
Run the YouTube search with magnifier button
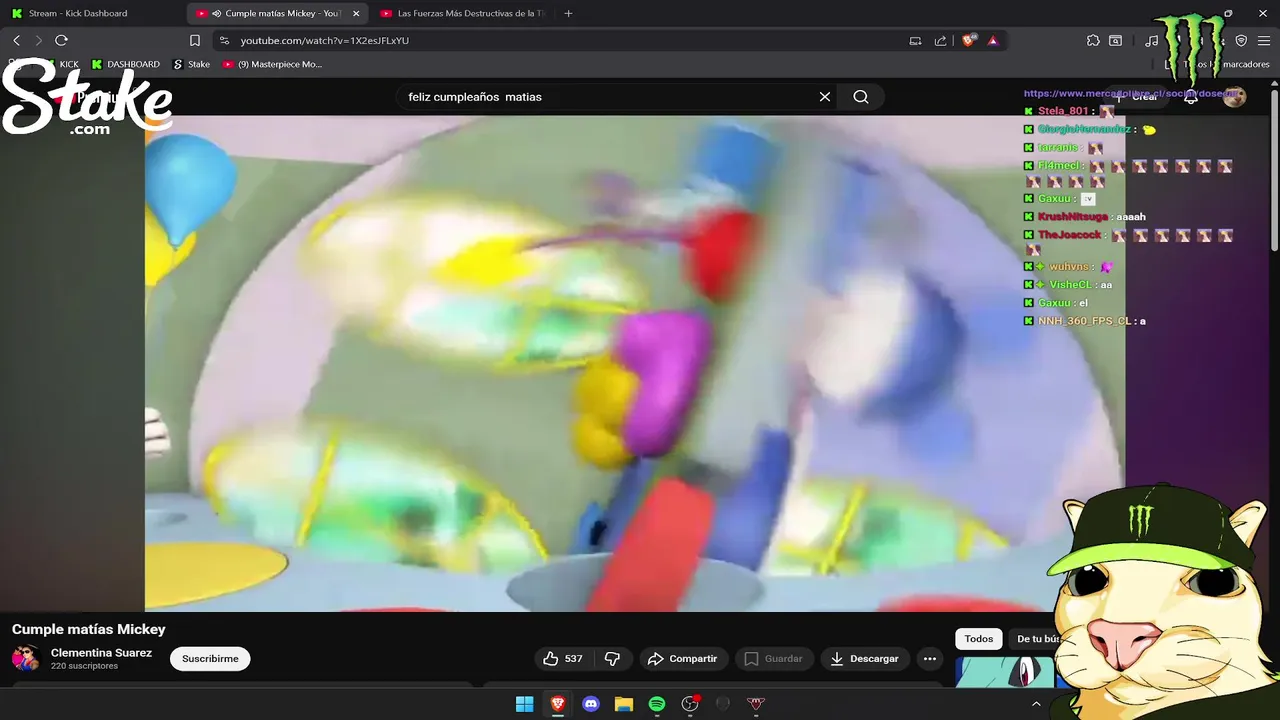[861, 97]
